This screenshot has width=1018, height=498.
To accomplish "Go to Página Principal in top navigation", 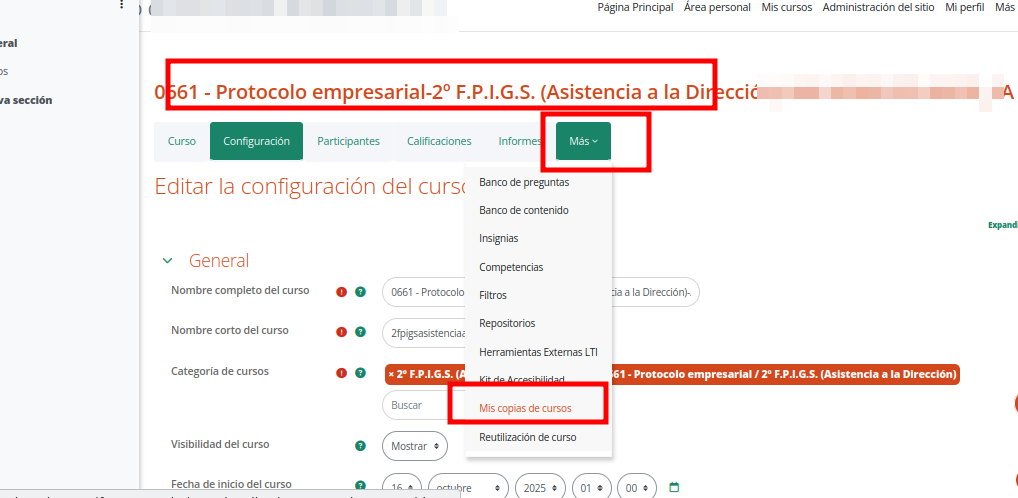I will click(x=635, y=7).
